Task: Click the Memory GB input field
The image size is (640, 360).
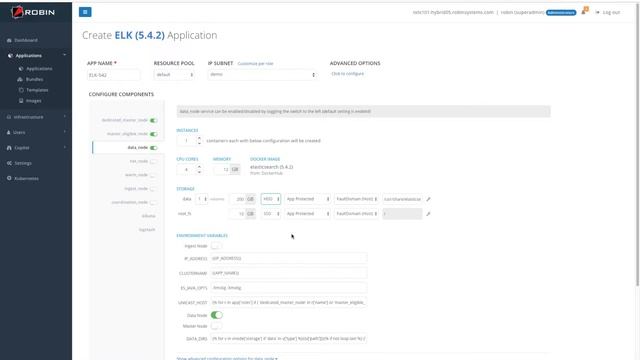Action: coord(222,169)
